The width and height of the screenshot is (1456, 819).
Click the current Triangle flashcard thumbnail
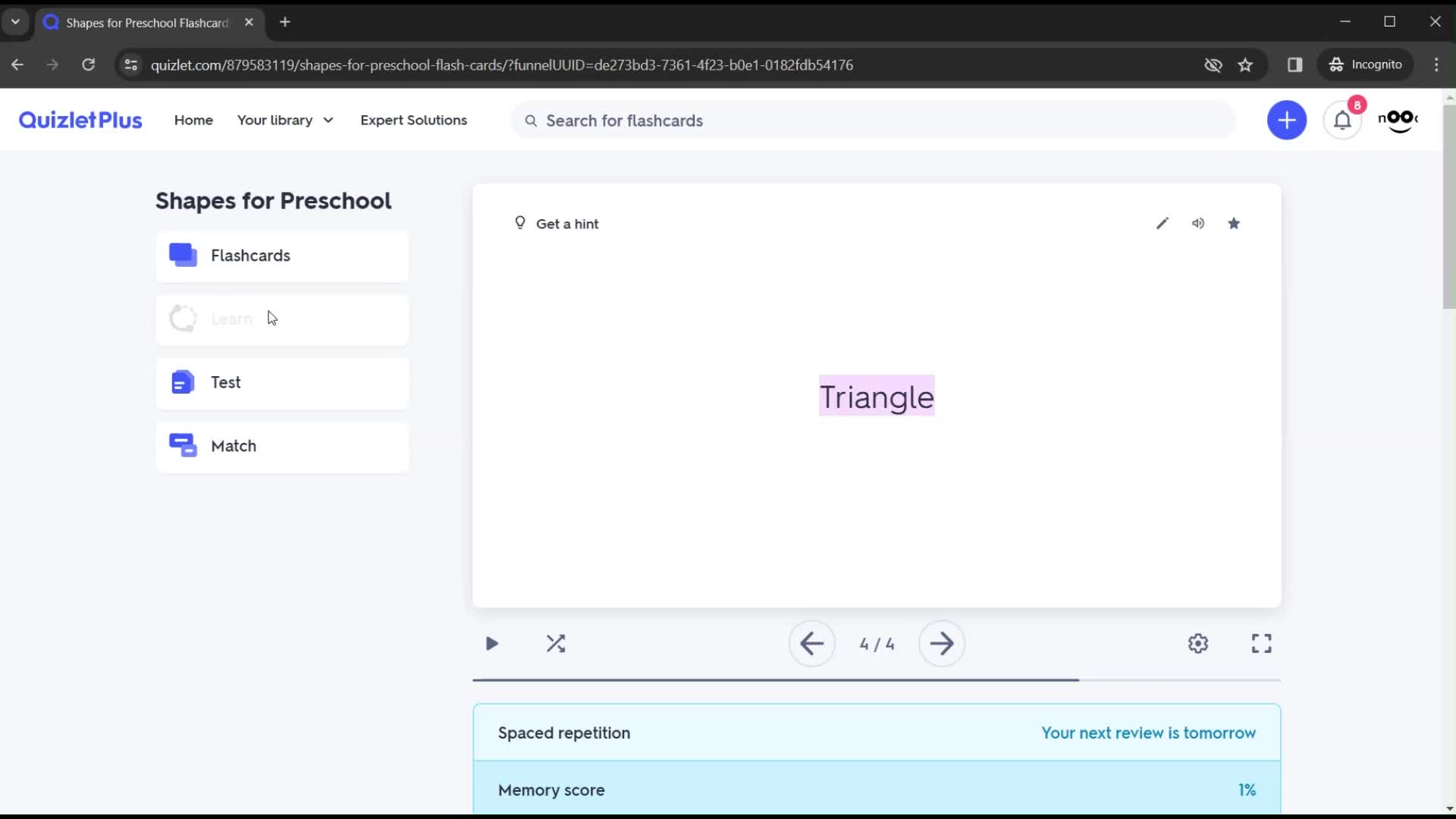point(877,396)
